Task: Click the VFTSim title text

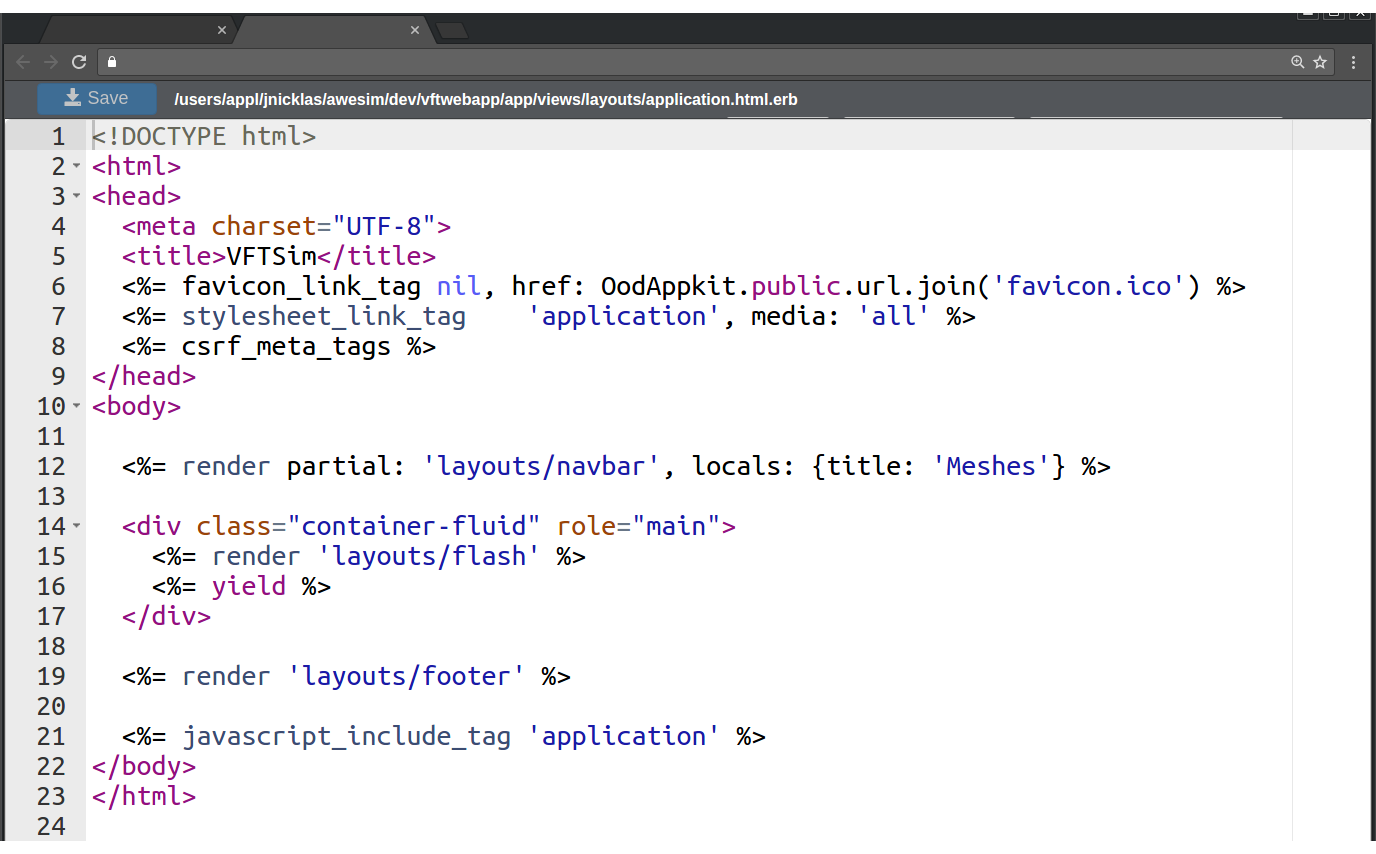Action: click(x=272, y=256)
